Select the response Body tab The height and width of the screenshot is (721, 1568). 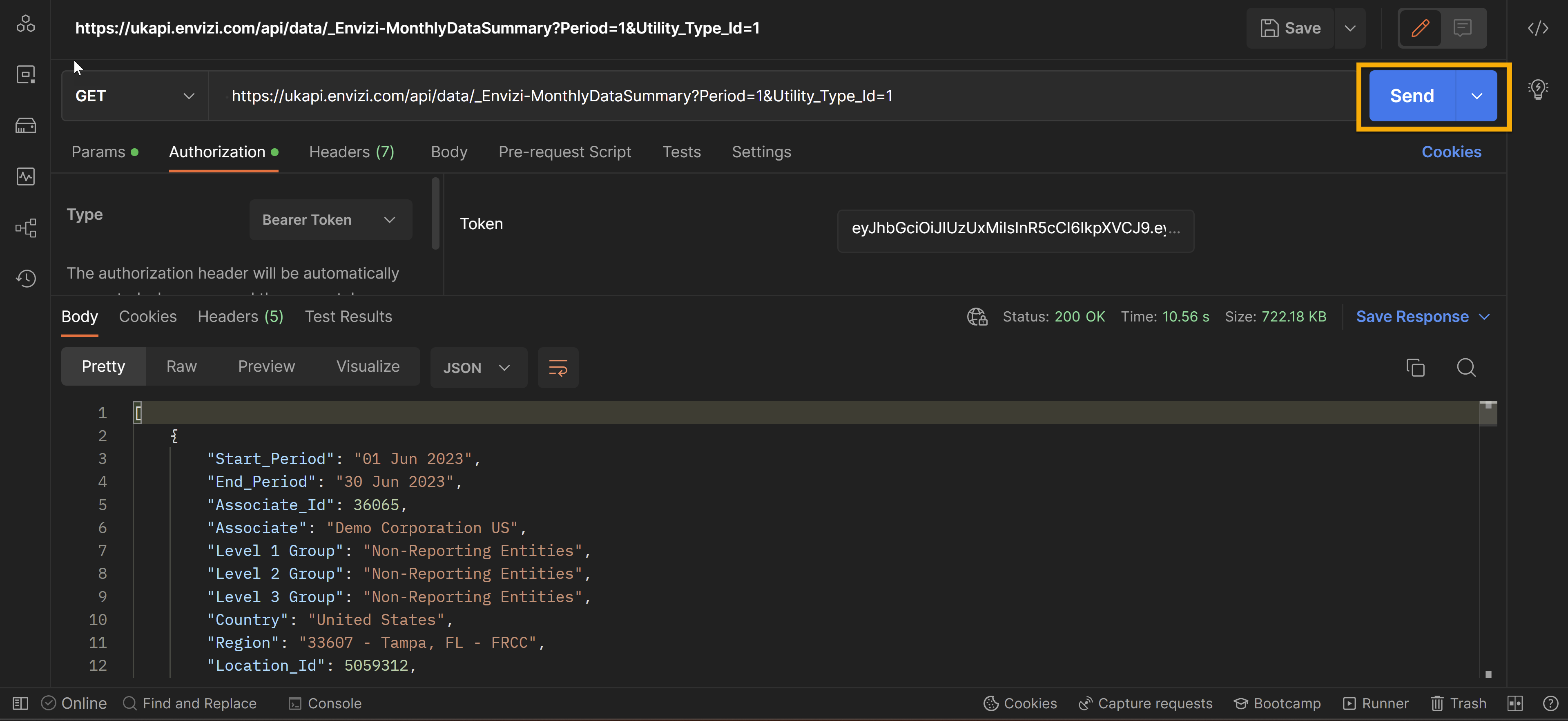[x=80, y=317]
